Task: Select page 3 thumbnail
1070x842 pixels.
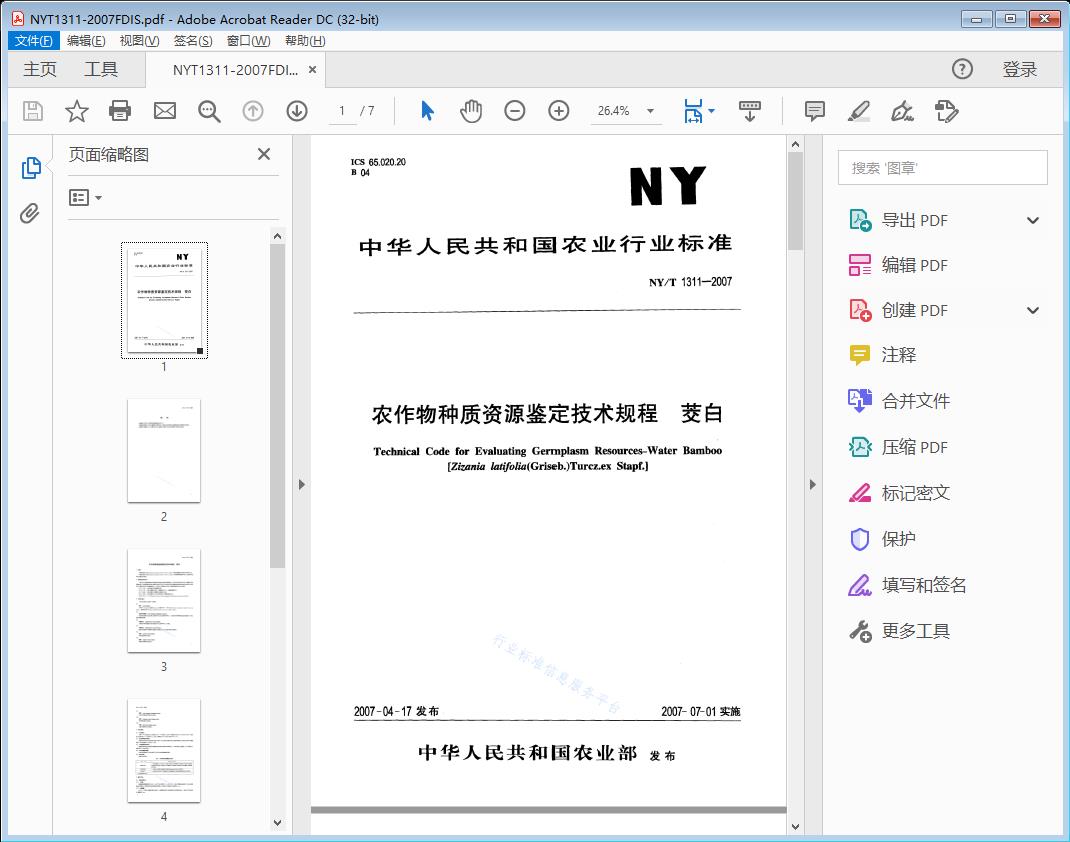Action: 164,601
